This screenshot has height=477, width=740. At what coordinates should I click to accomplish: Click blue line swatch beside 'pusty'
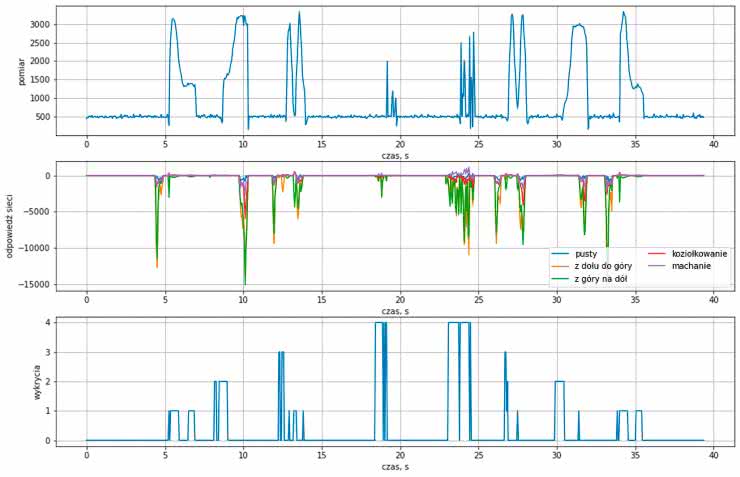tap(561, 255)
